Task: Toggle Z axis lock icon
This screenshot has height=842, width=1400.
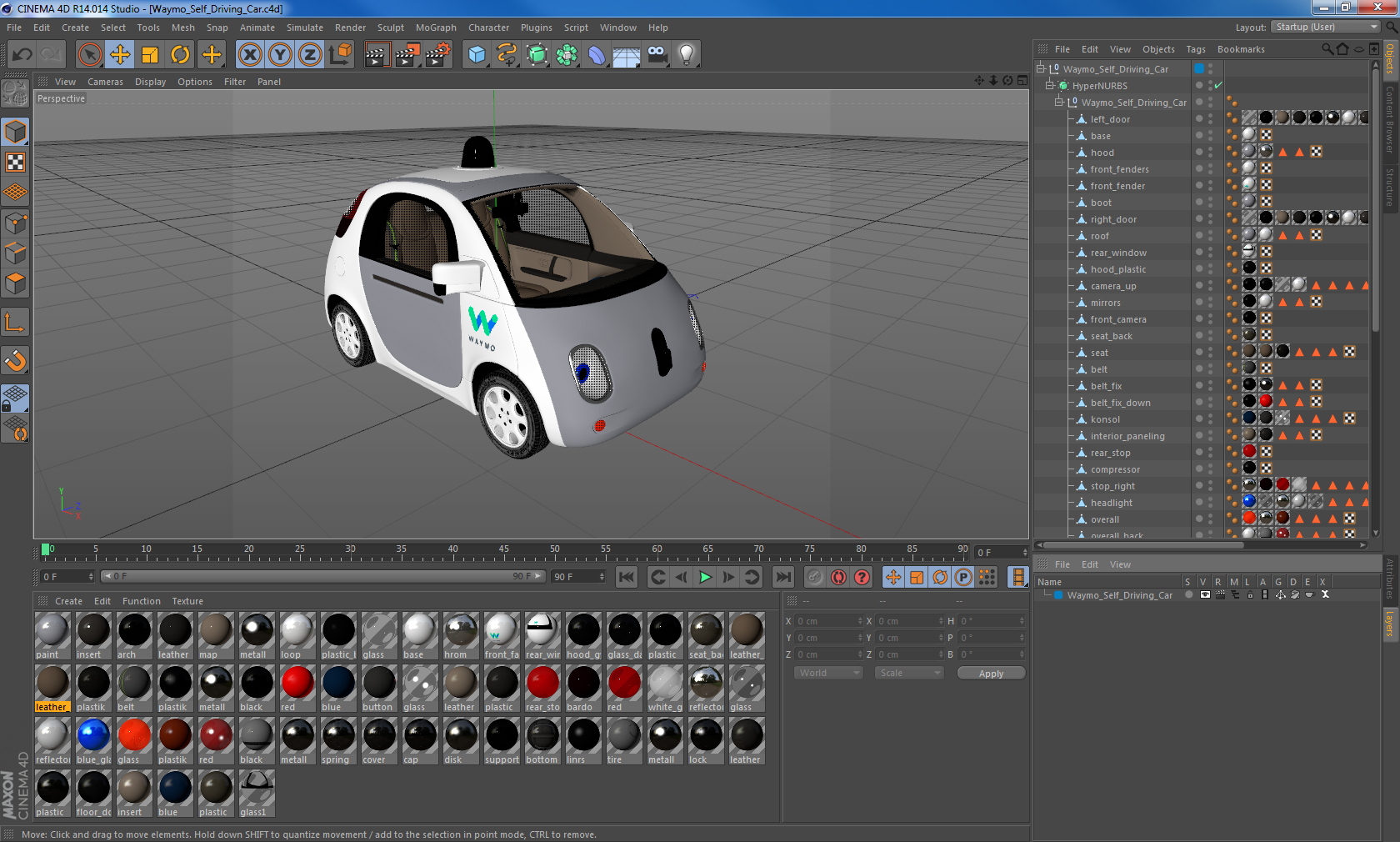Action: 310,55
